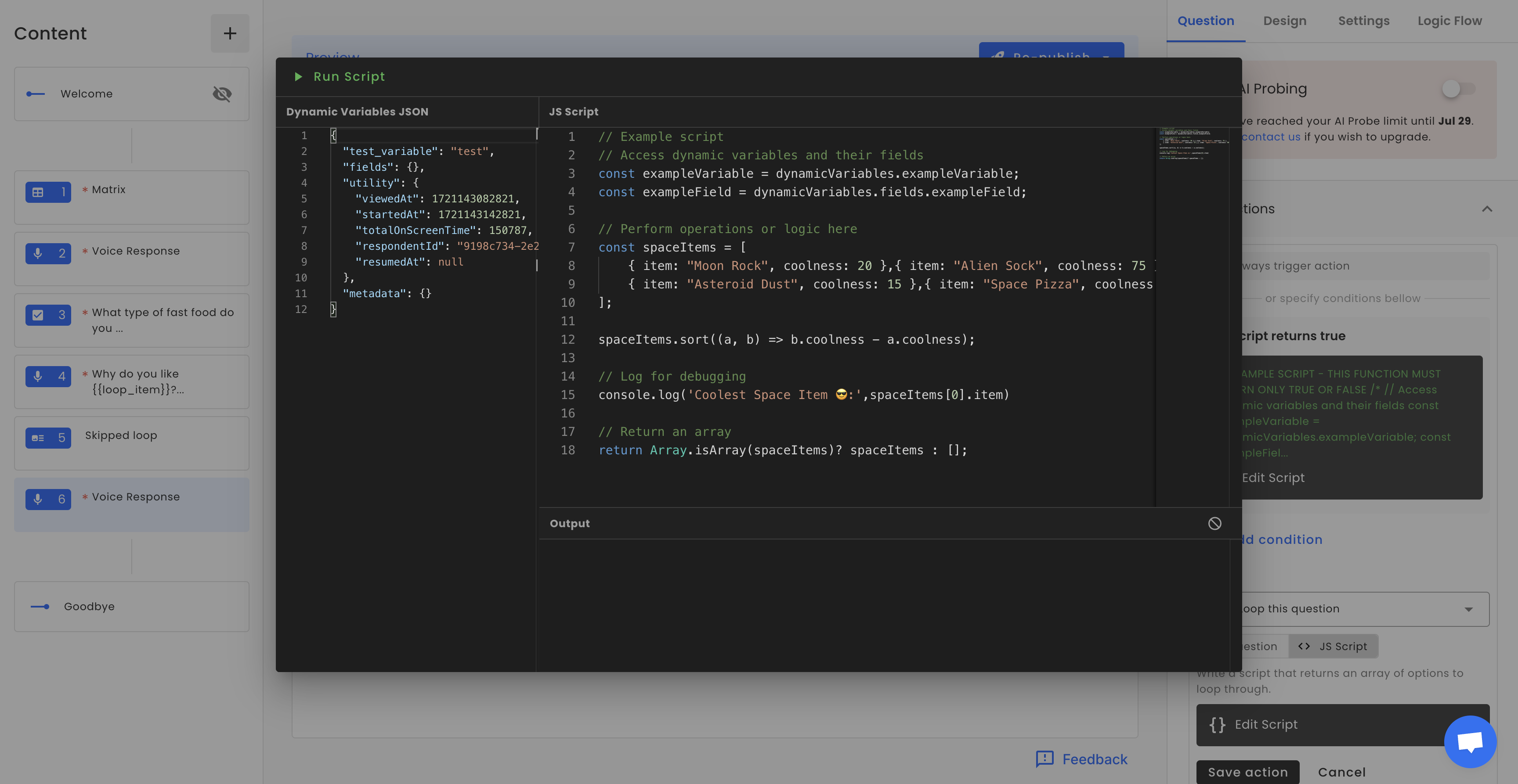Click the hide/eye icon on Welcome step
This screenshot has width=1518, height=784.
(222, 93)
